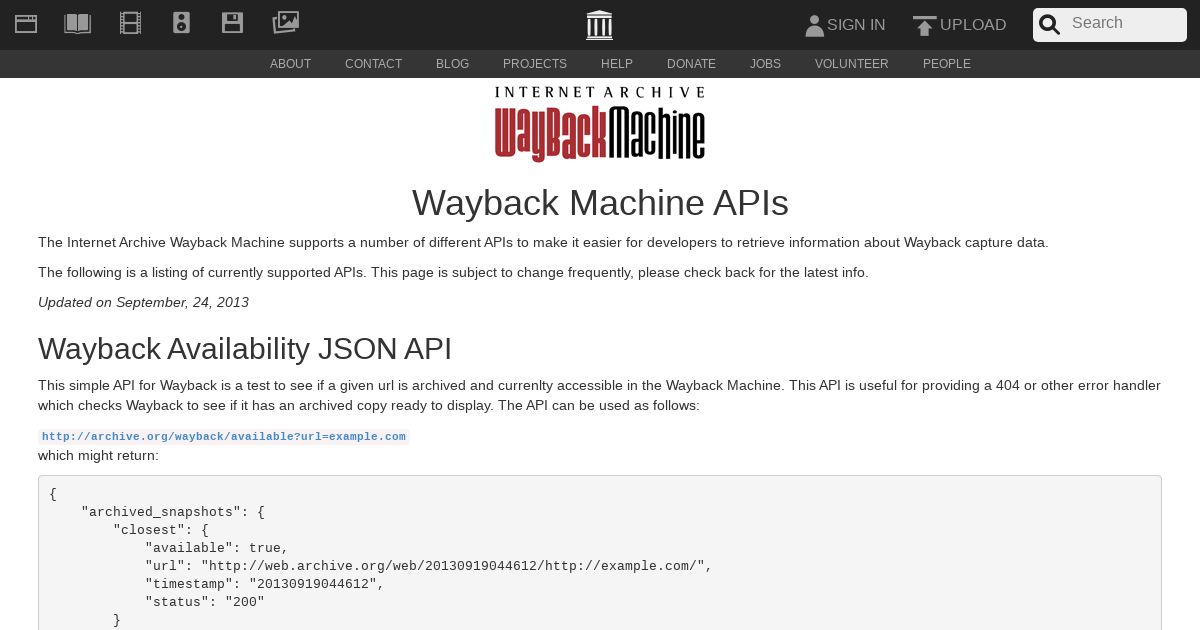Viewport: 1200px width, 630px height.
Task: Click the Sign In person icon
Action: 814,26
